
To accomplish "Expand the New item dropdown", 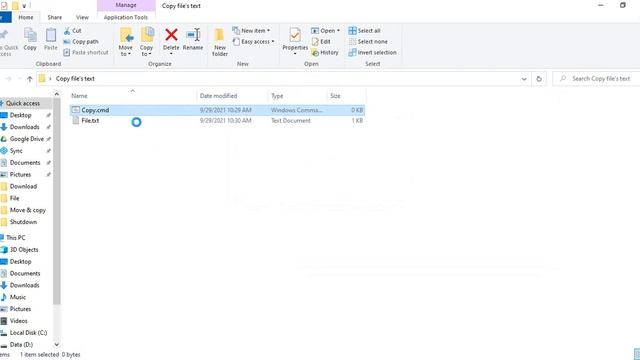I will point(251,31).
